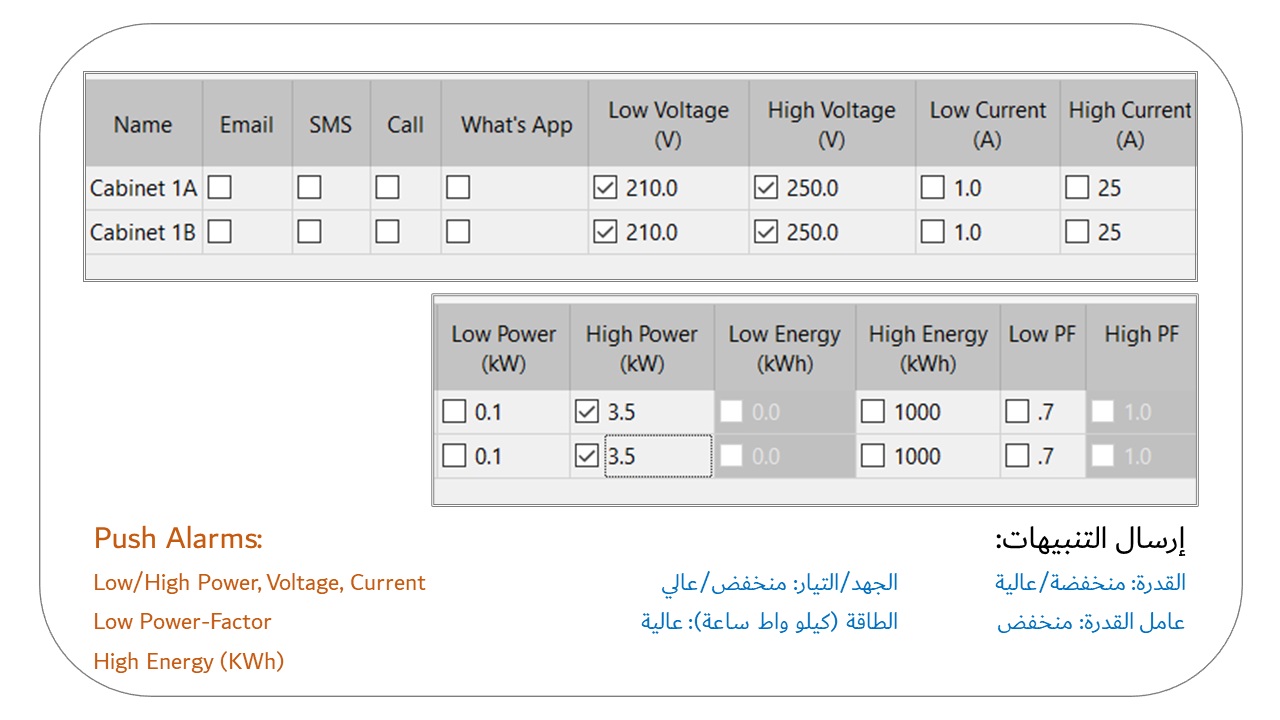Enable SMS checkbox for Cabinet 1A

pos(310,188)
